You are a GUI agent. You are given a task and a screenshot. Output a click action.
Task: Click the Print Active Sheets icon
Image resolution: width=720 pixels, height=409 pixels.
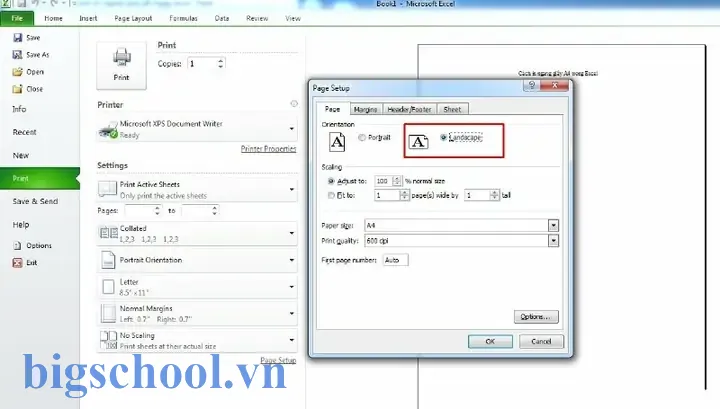[x=108, y=189]
